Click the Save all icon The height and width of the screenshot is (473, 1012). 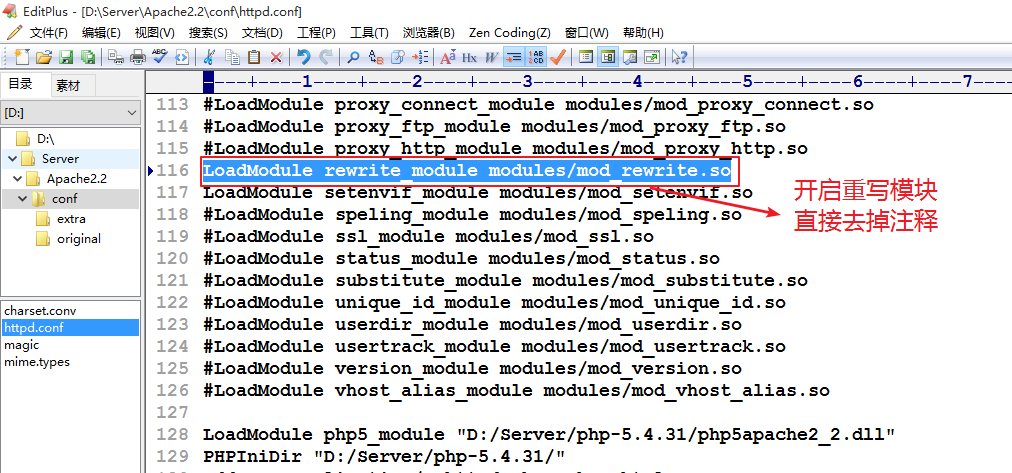[x=89, y=57]
